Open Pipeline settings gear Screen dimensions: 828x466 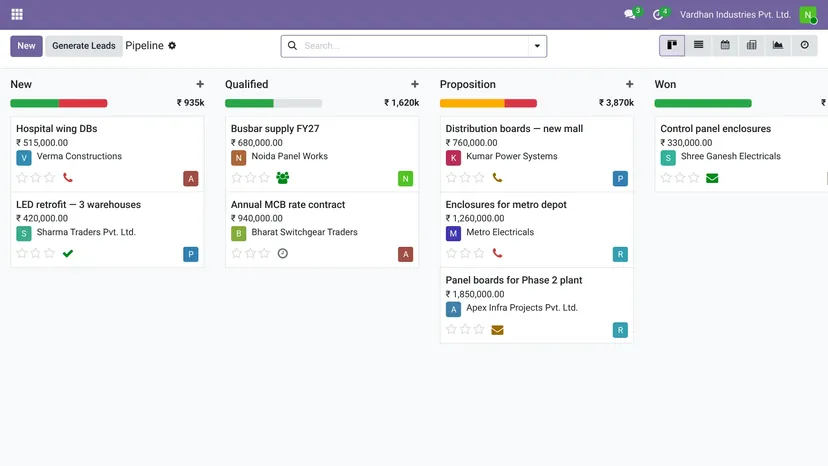pyautogui.click(x=172, y=45)
